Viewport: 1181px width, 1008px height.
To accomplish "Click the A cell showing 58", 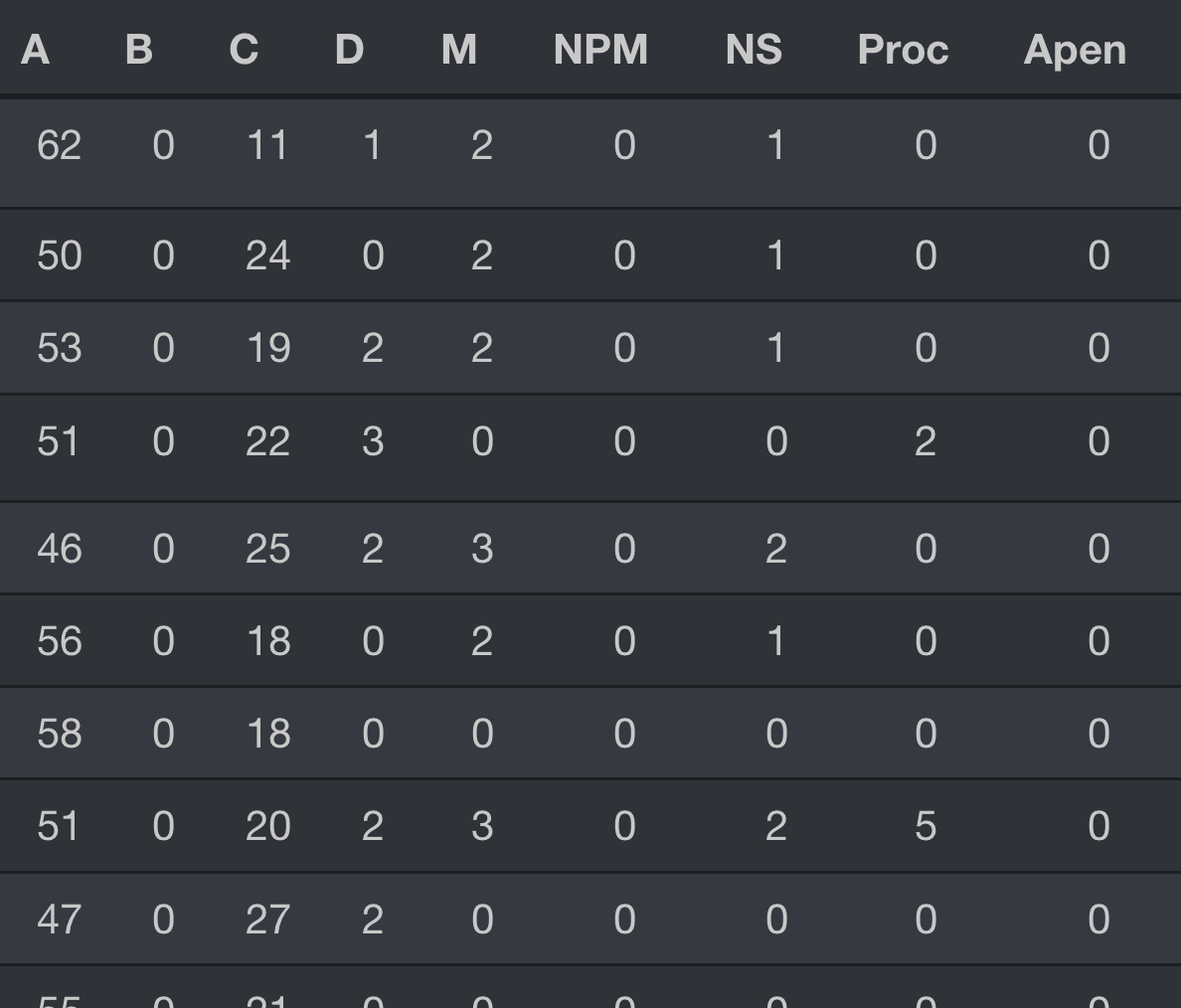I will point(60,734).
